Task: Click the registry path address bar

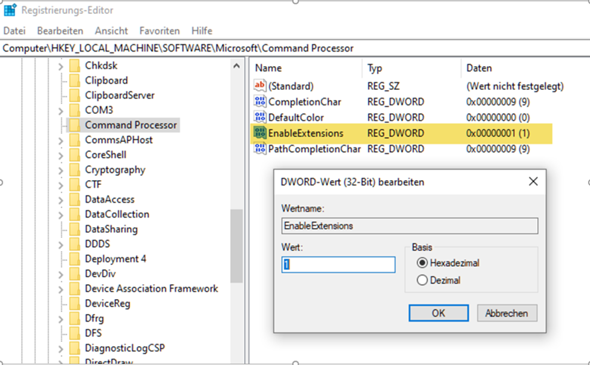Action: (295, 48)
